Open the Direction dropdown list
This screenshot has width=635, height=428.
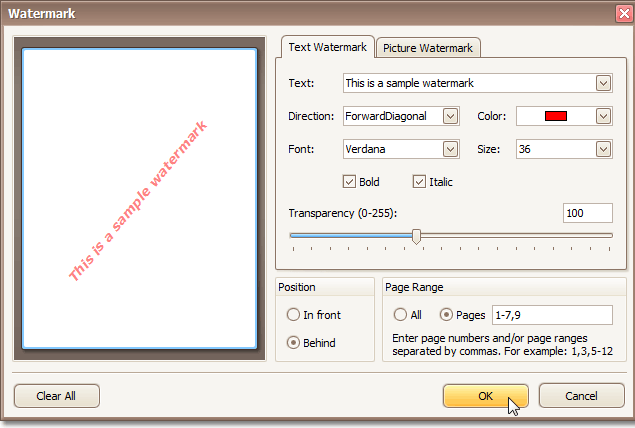450,116
